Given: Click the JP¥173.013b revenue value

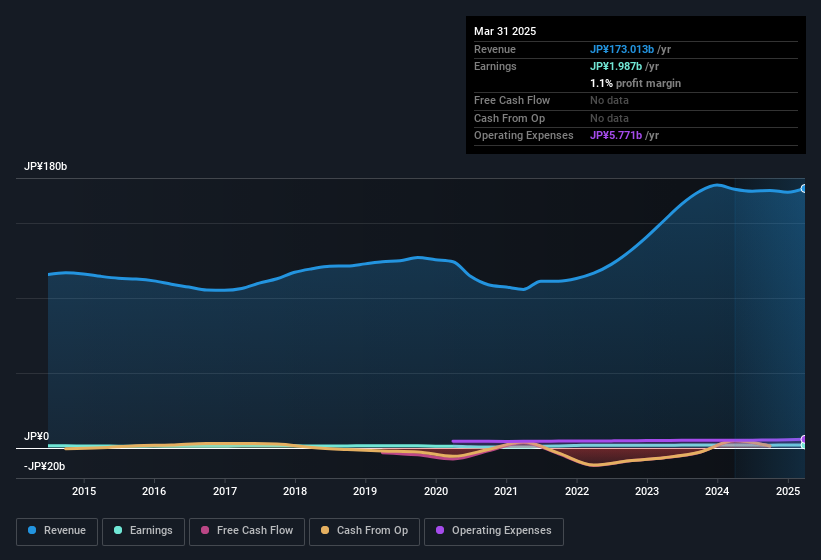Looking at the screenshot, I should (622, 49).
